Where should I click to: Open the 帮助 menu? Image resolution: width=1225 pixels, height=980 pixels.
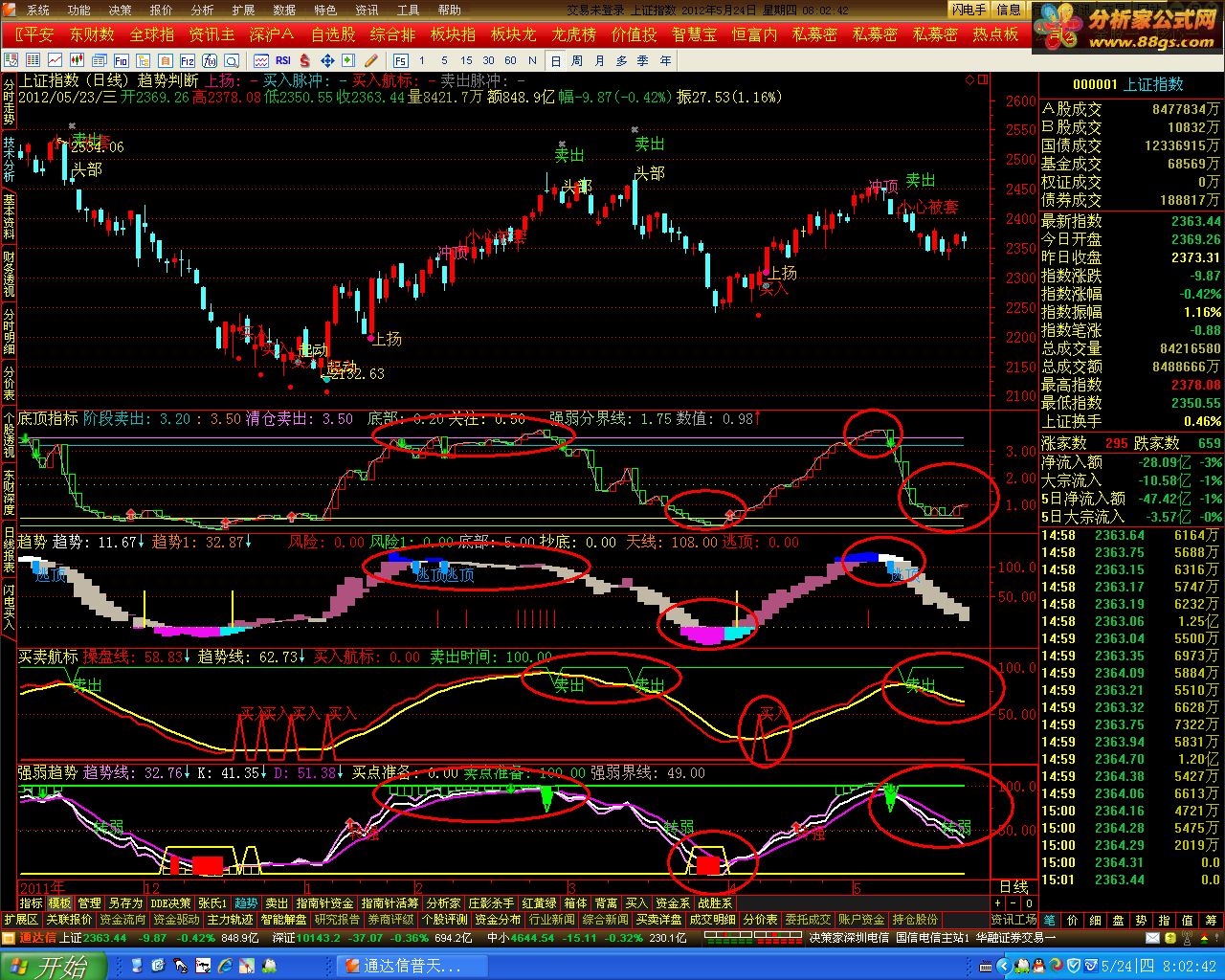449,10
